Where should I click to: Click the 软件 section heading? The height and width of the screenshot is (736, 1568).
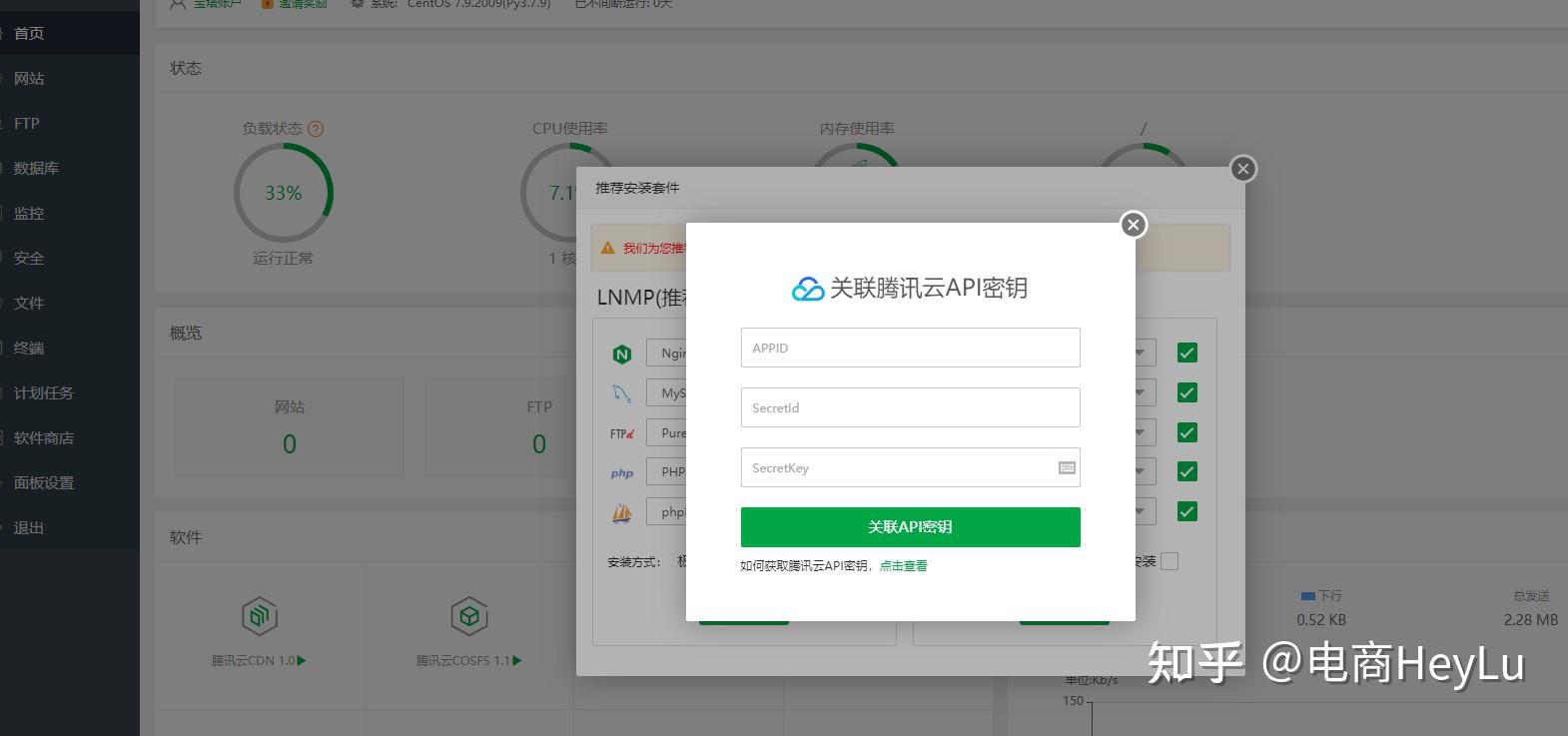pyautogui.click(x=186, y=537)
